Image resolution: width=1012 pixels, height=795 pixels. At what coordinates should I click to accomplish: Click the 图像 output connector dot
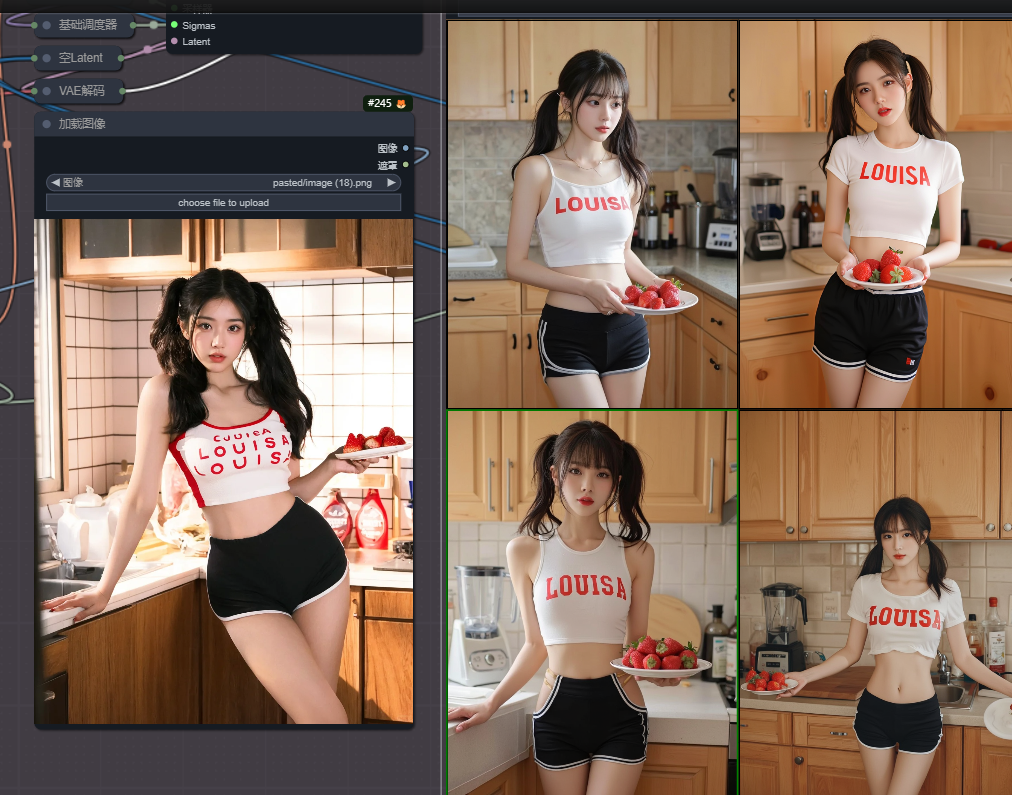click(405, 148)
